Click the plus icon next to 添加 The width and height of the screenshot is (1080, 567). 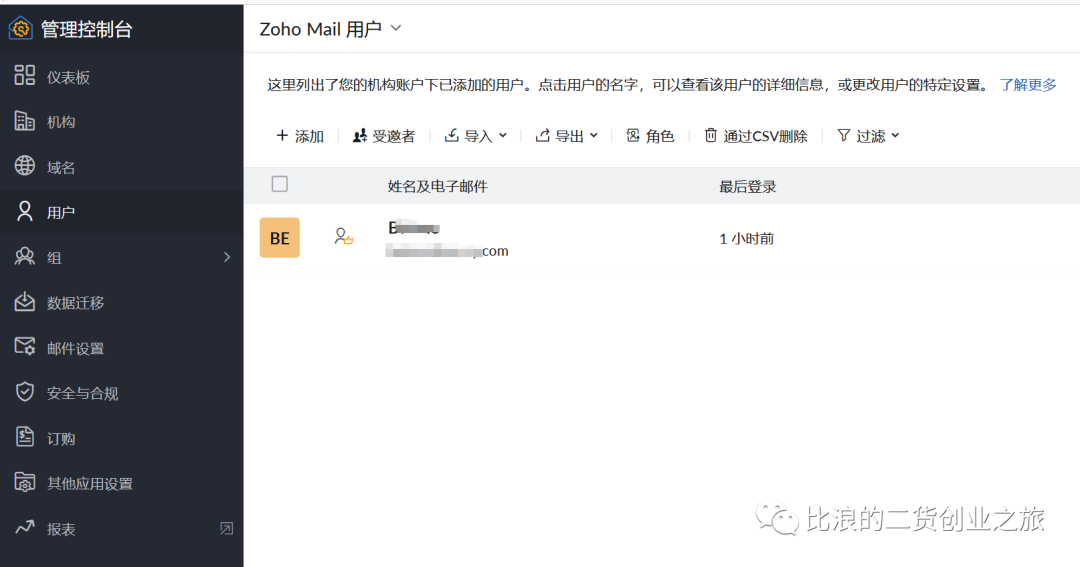click(282, 135)
